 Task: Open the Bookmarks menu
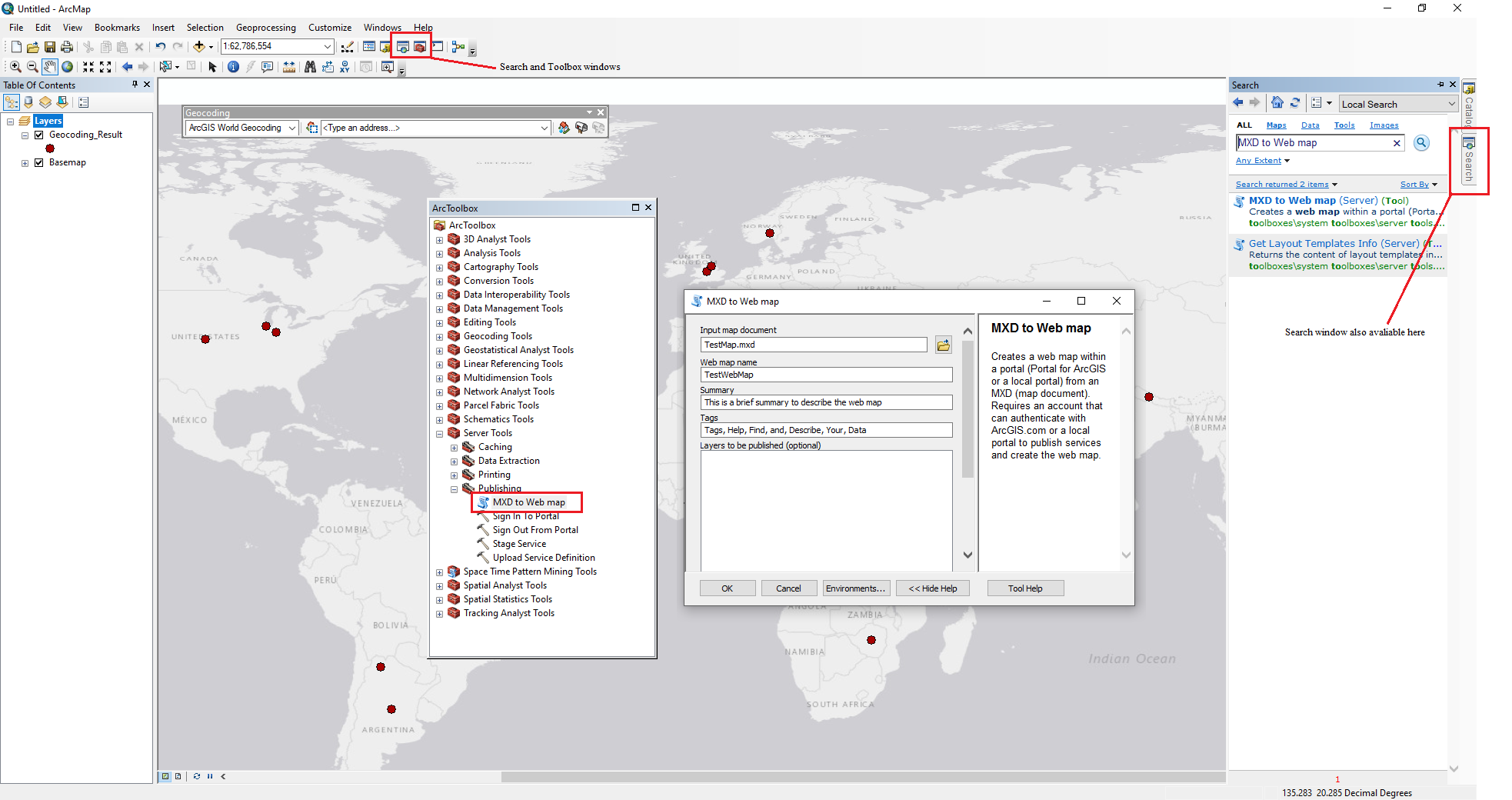point(117,28)
